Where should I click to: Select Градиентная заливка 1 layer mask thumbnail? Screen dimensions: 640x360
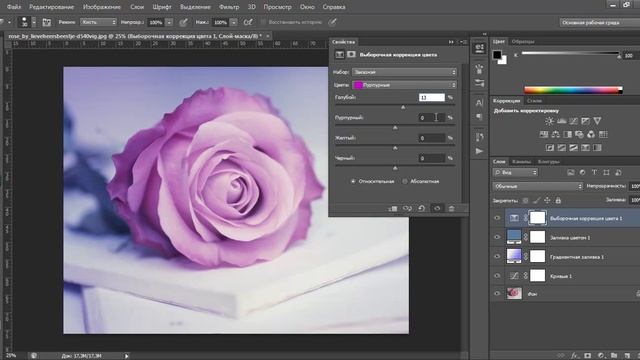(538, 256)
